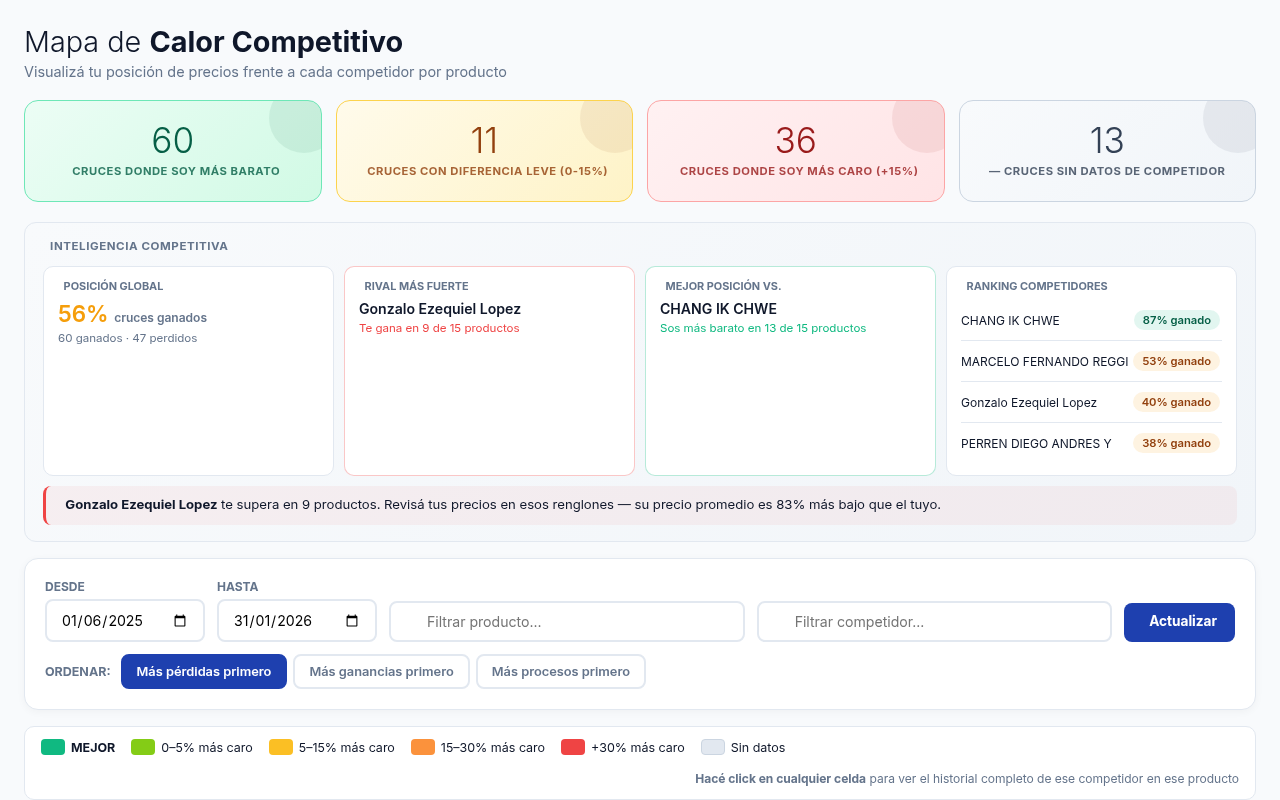This screenshot has height=800, width=1280.
Task: Click the yellow '5–15% más caro' swatch
Action: tap(281, 747)
